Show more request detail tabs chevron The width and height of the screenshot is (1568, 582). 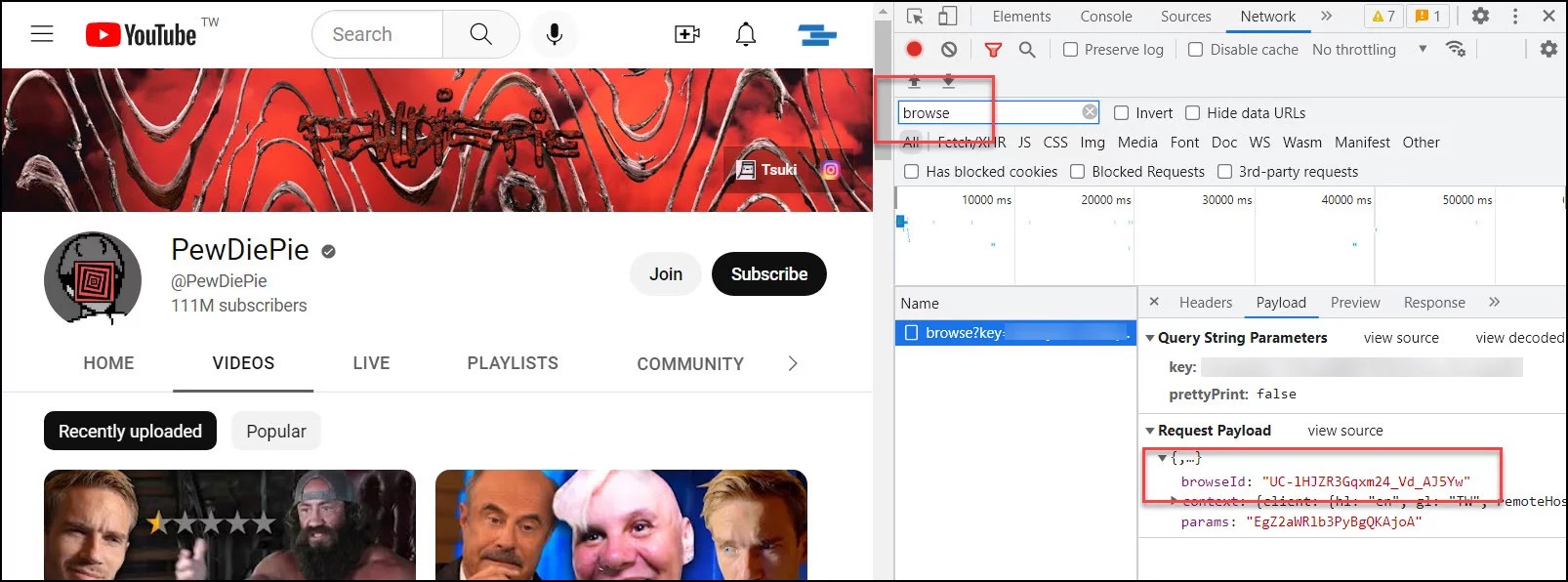pos(1494,302)
